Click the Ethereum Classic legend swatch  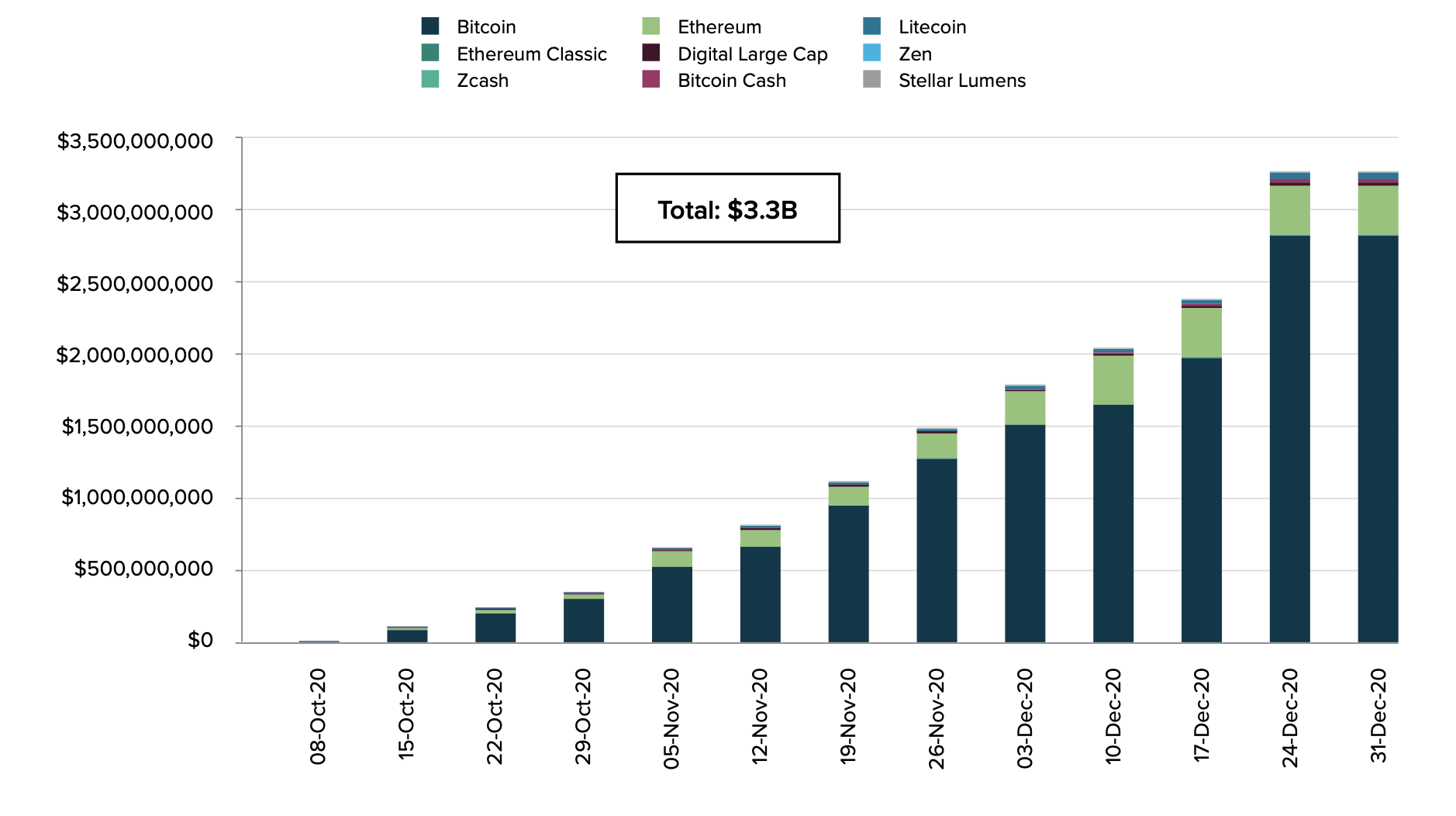click(430, 53)
